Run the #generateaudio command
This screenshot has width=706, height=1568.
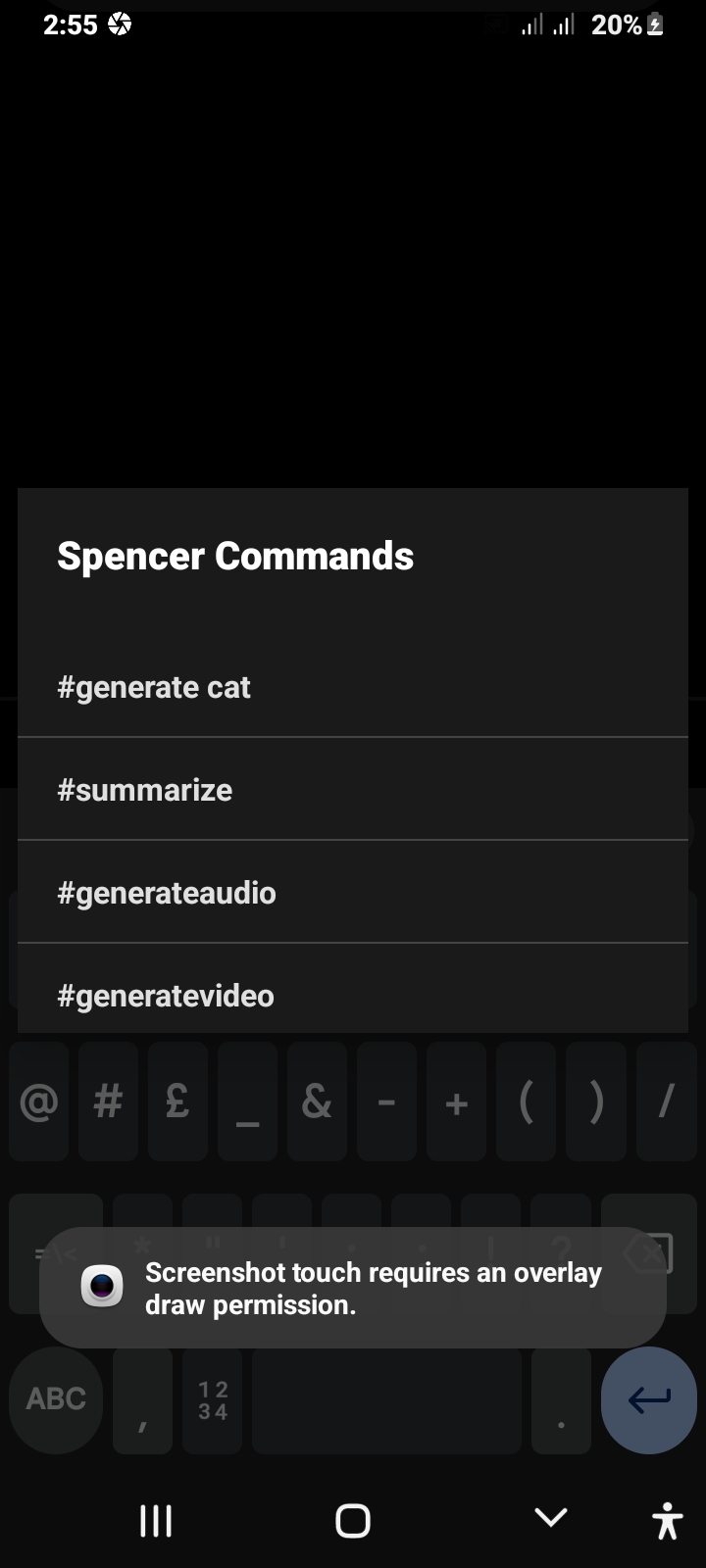point(167,893)
